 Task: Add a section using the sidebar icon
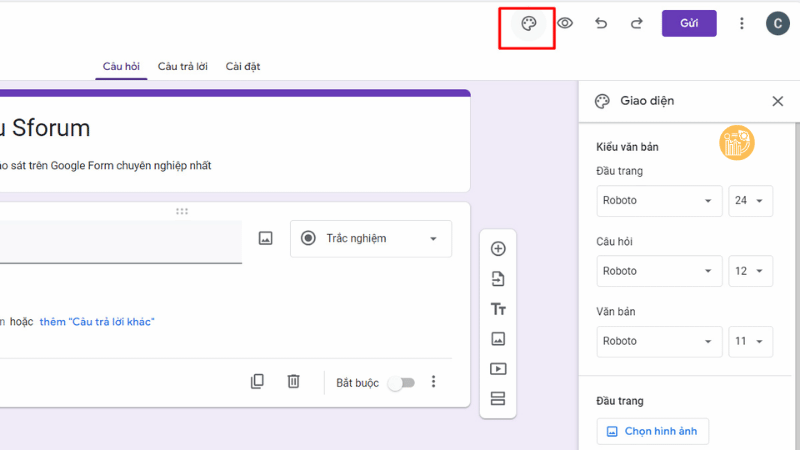[498, 399]
